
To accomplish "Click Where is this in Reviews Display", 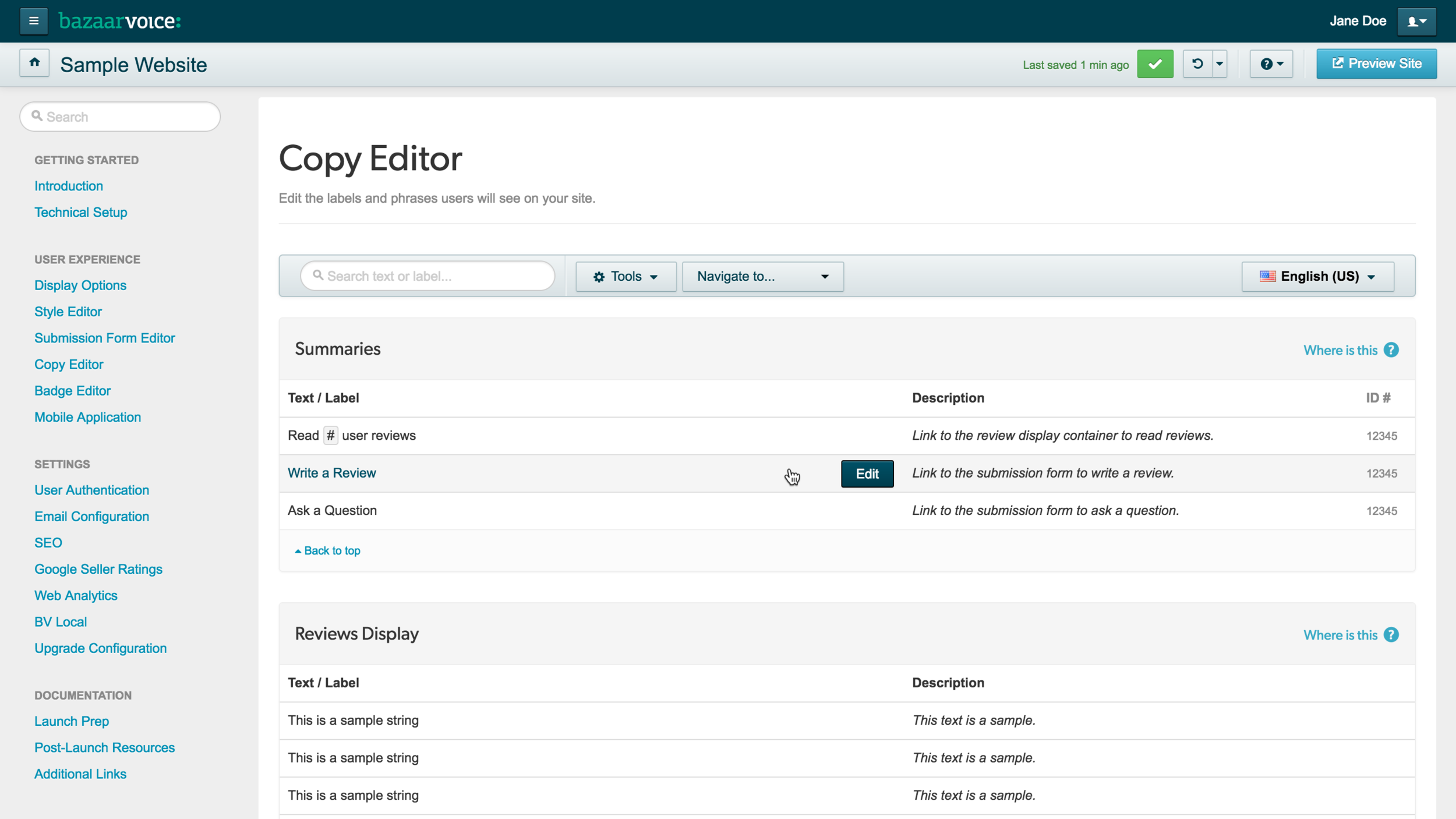I will (1340, 635).
